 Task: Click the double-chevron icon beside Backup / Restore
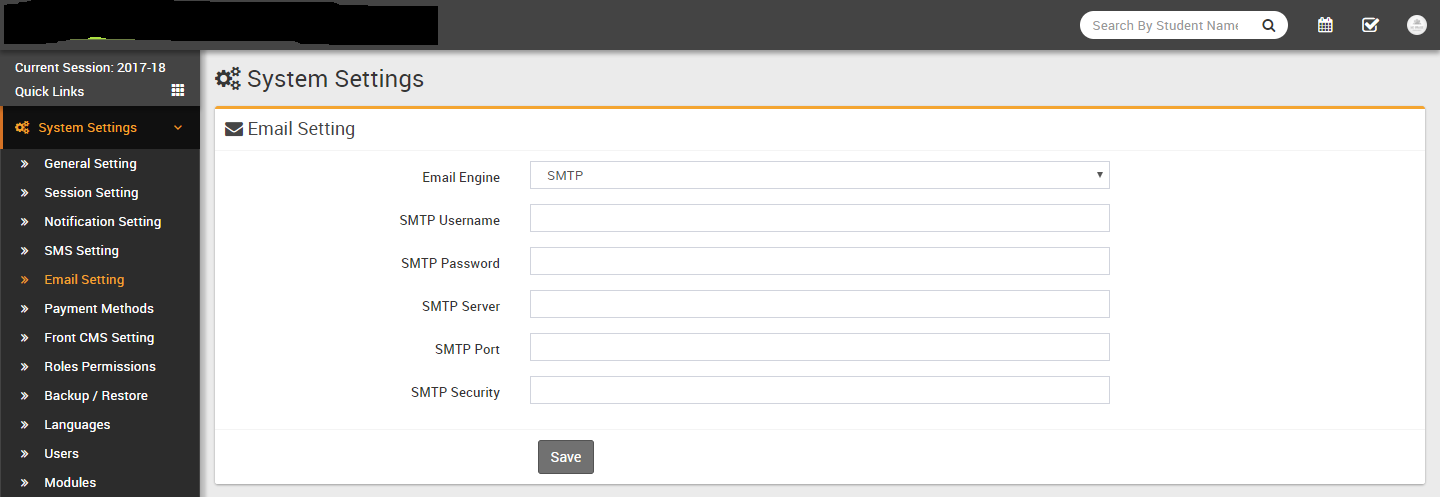pyautogui.click(x=24, y=396)
